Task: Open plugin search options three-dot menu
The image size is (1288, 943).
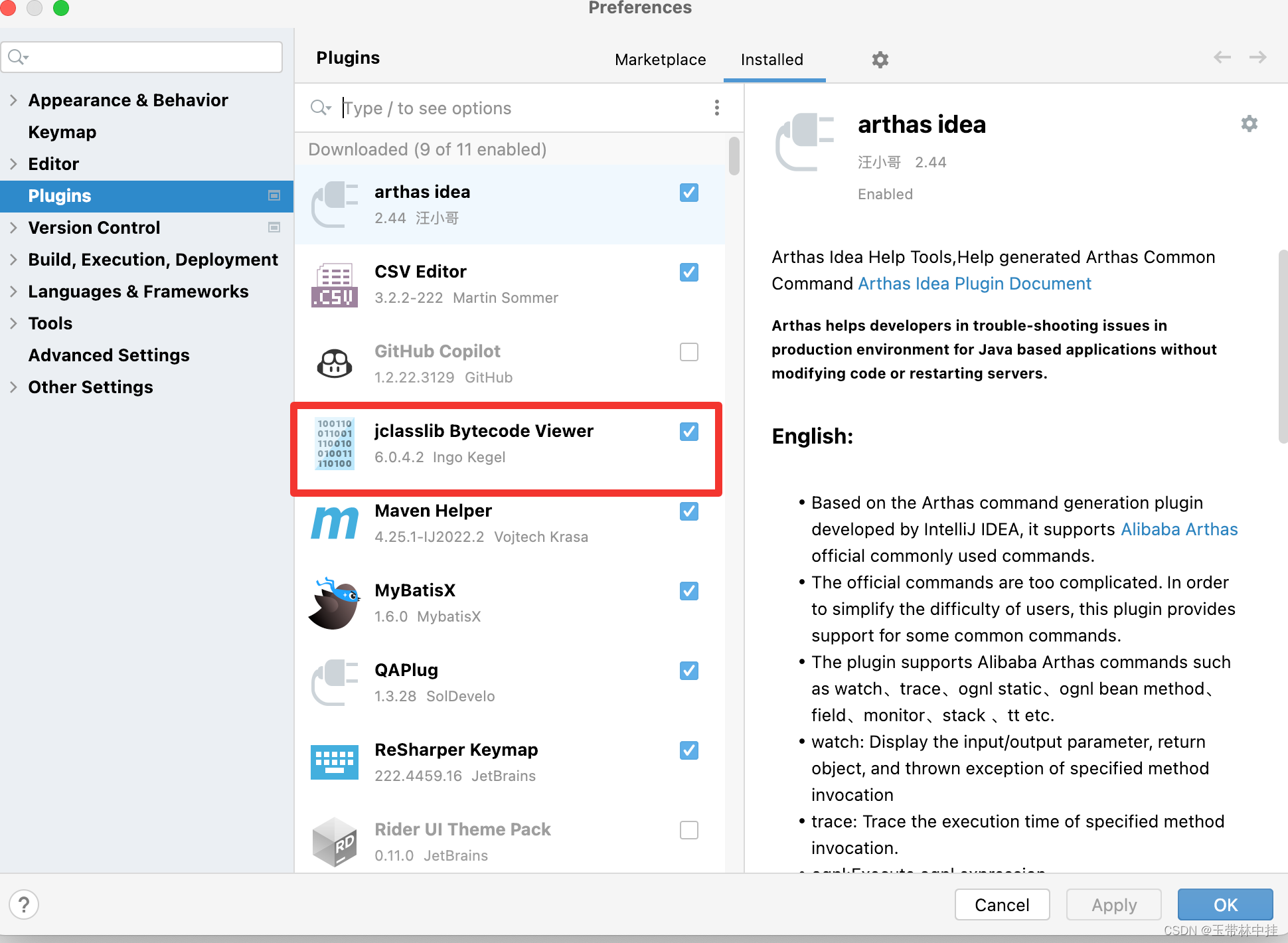Action: coord(716,108)
